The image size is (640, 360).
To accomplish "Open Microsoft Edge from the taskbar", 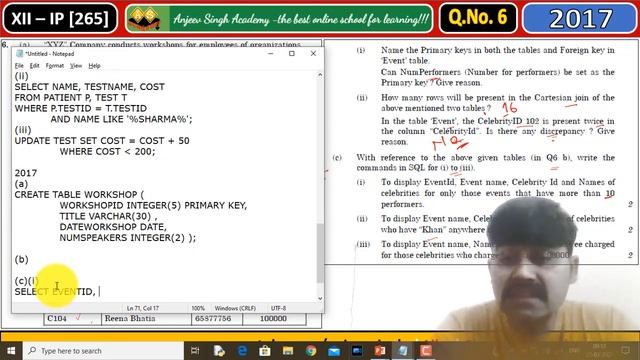I will [x=242, y=351].
